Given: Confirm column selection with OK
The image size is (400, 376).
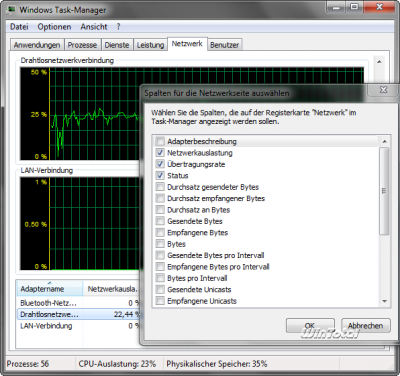Looking at the screenshot, I should (x=310, y=325).
